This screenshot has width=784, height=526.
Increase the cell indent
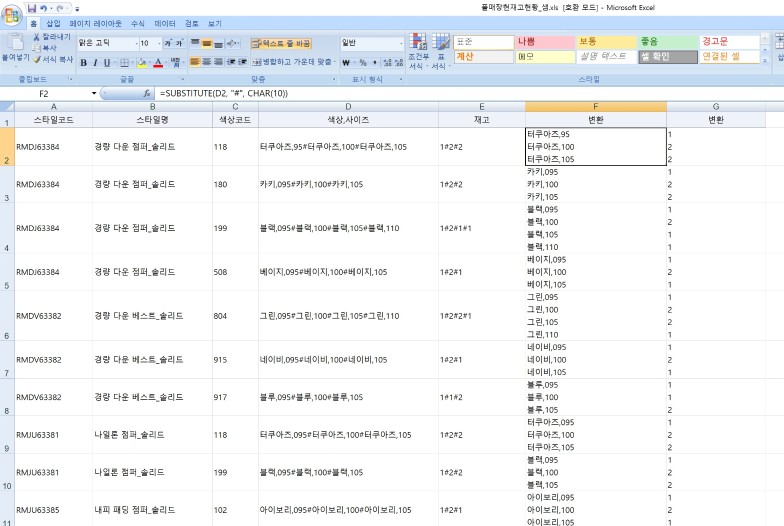(242, 62)
